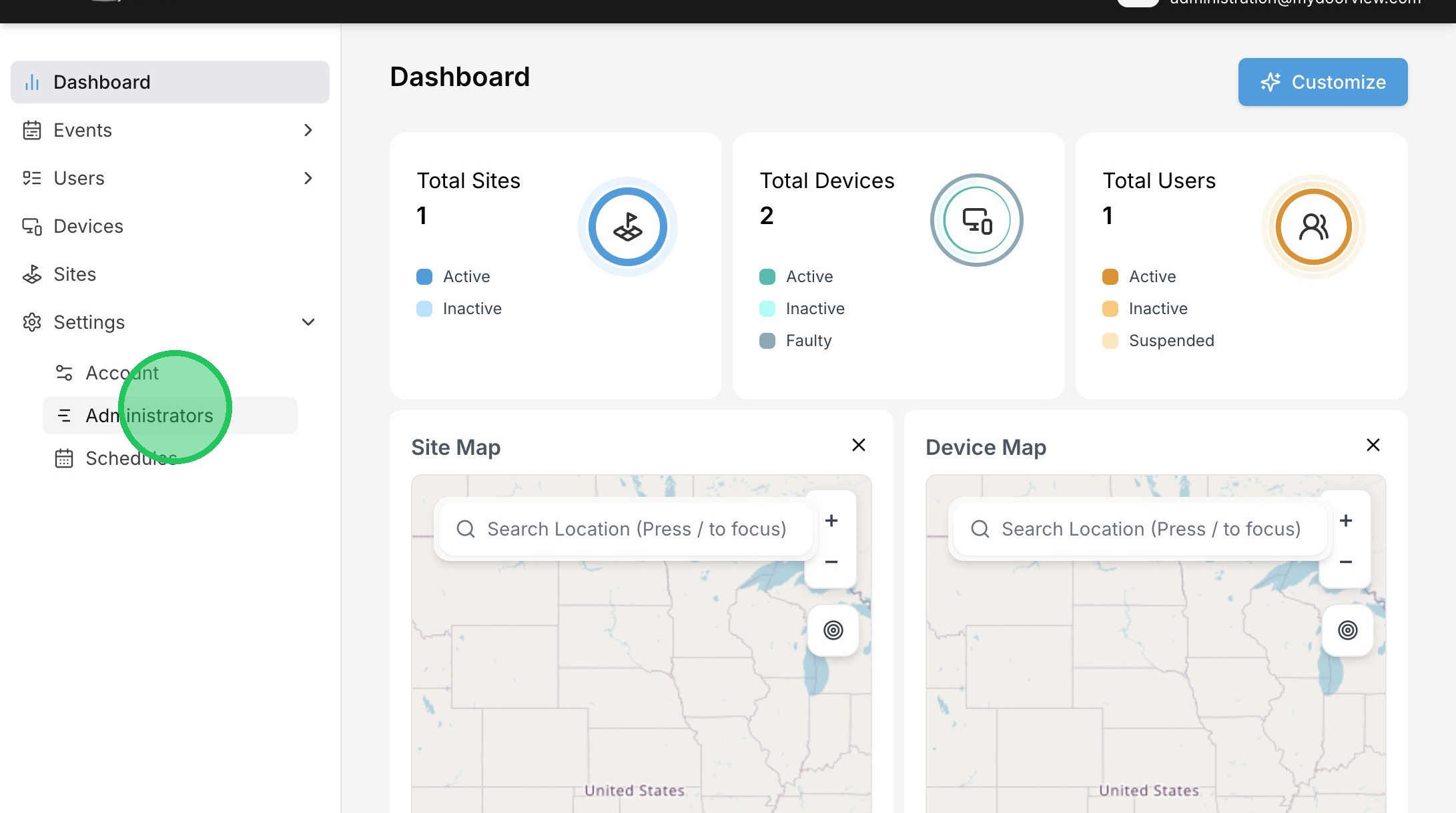Open the Devices page in sidebar

[x=88, y=226]
